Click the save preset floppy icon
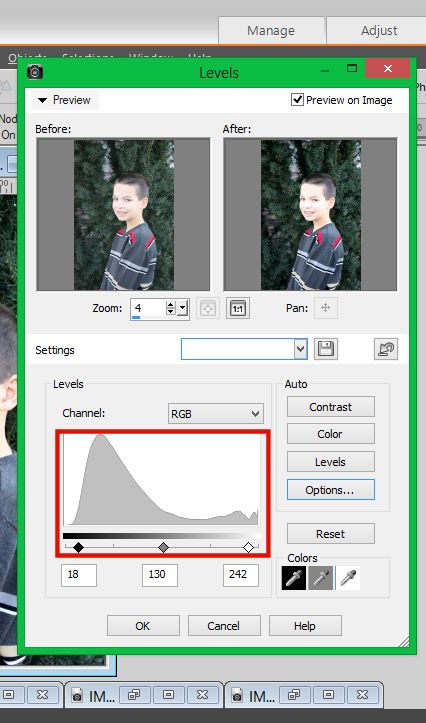The width and height of the screenshot is (426, 723). [x=326, y=350]
